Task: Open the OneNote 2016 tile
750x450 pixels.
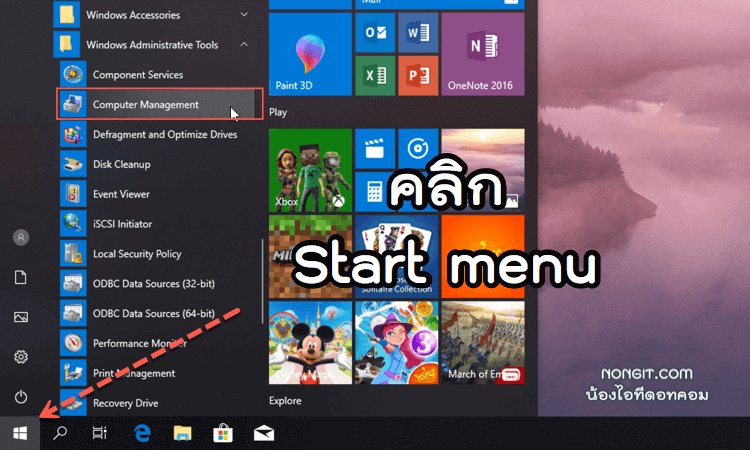Action: pos(483,54)
